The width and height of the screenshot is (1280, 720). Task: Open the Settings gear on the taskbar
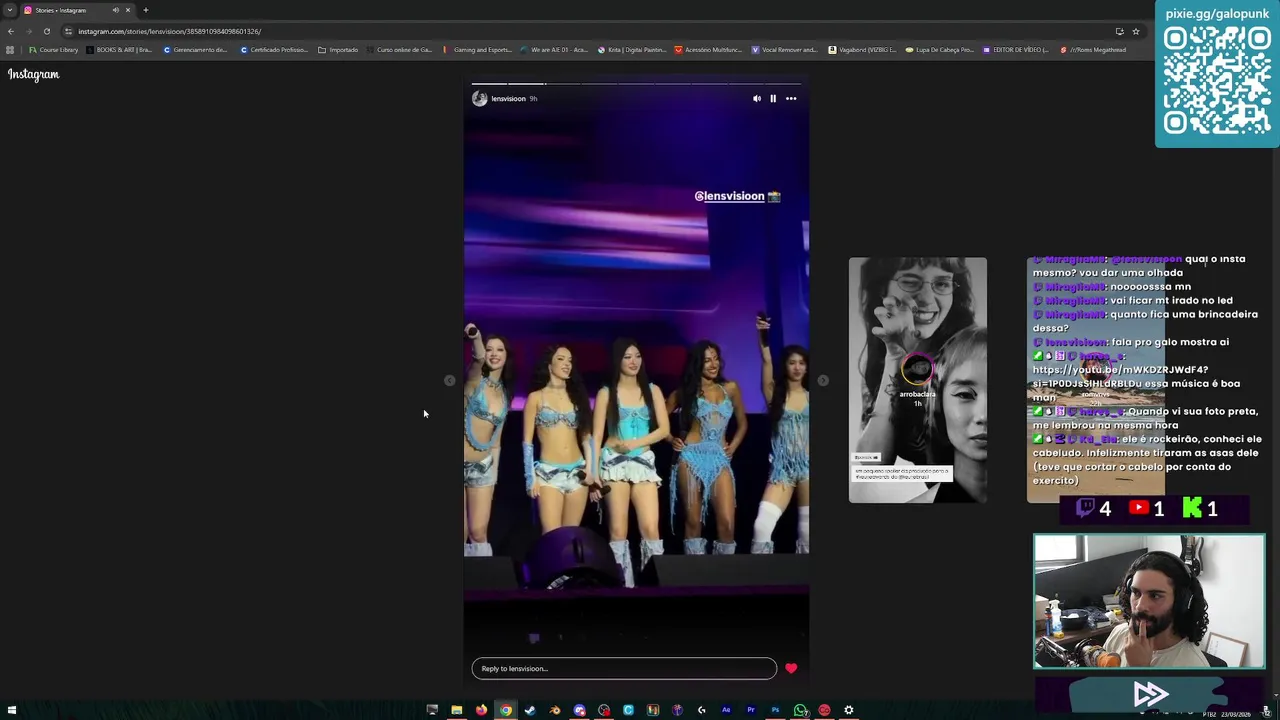click(x=849, y=710)
